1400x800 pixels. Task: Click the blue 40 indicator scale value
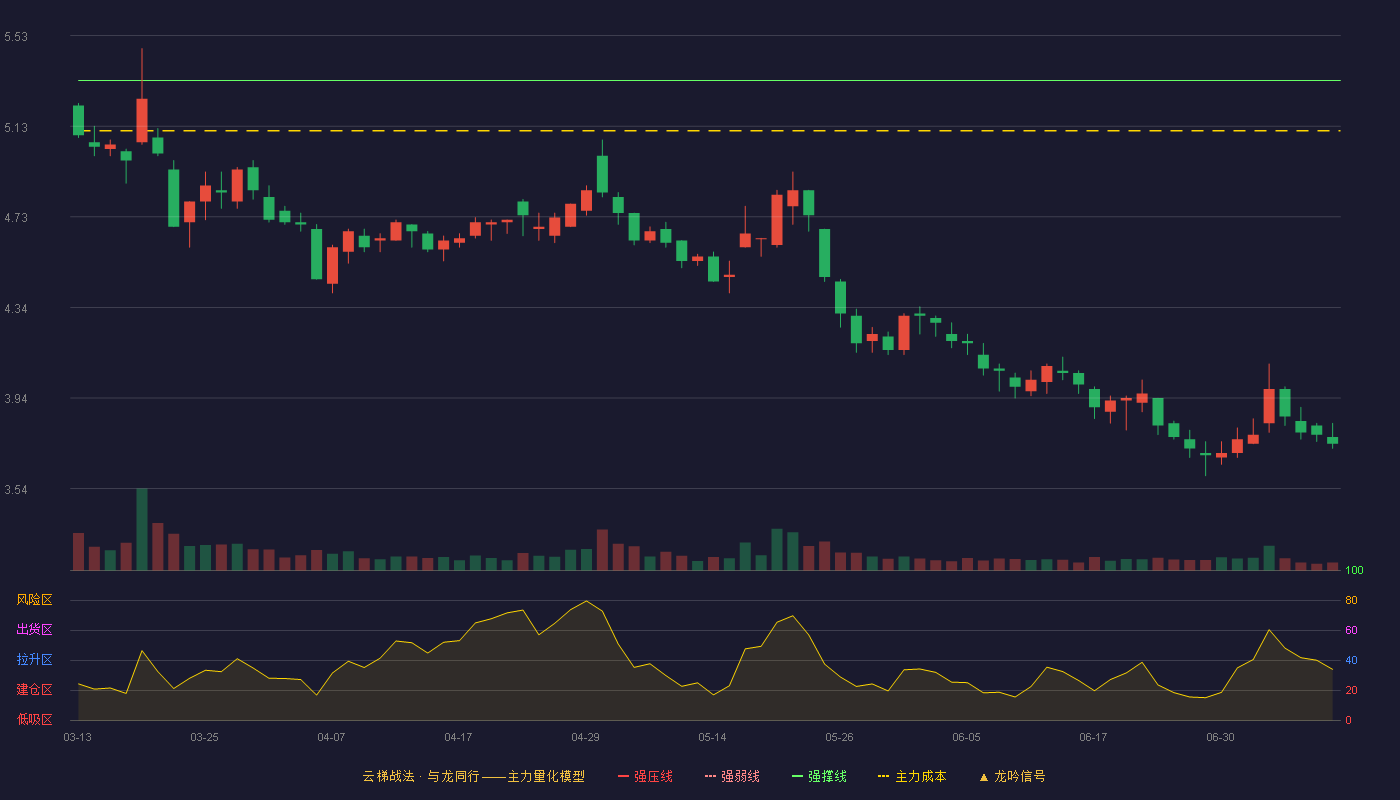click(x=1351, y=660)
